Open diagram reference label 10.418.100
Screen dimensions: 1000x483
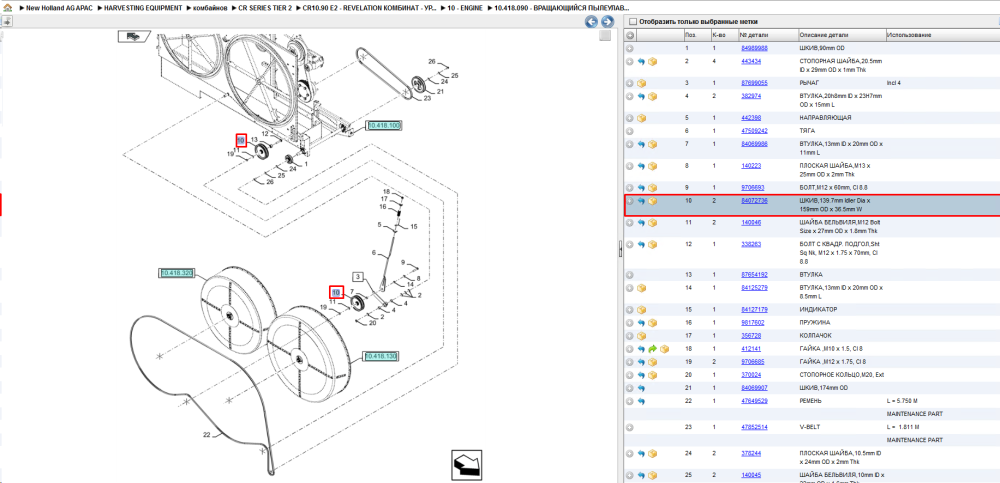[x=383, y=126]
